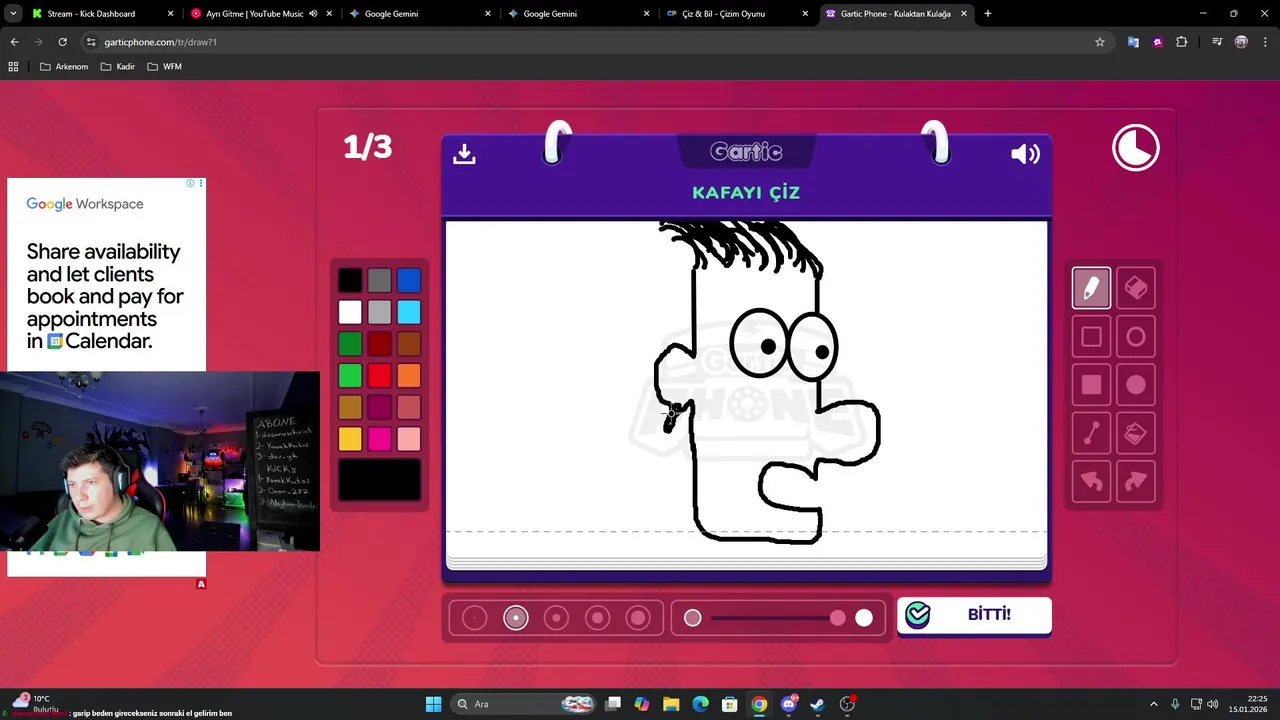Pick the hot pink color swatch
The height and width of the screenshot is (720, 1280).
coord(379,439)
